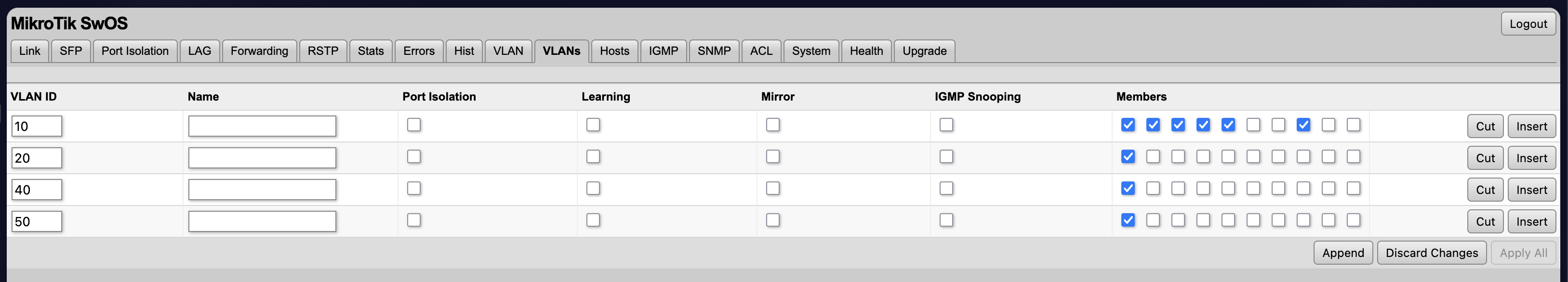Cut the VLAN 10 row
The width and height of the screenshot is (1568, 282).
point(1485,127)
